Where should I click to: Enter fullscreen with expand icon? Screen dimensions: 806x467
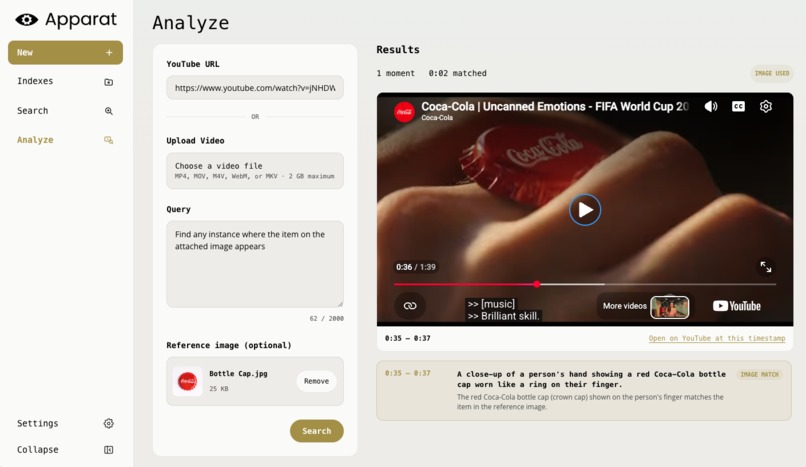coord(766,267)
